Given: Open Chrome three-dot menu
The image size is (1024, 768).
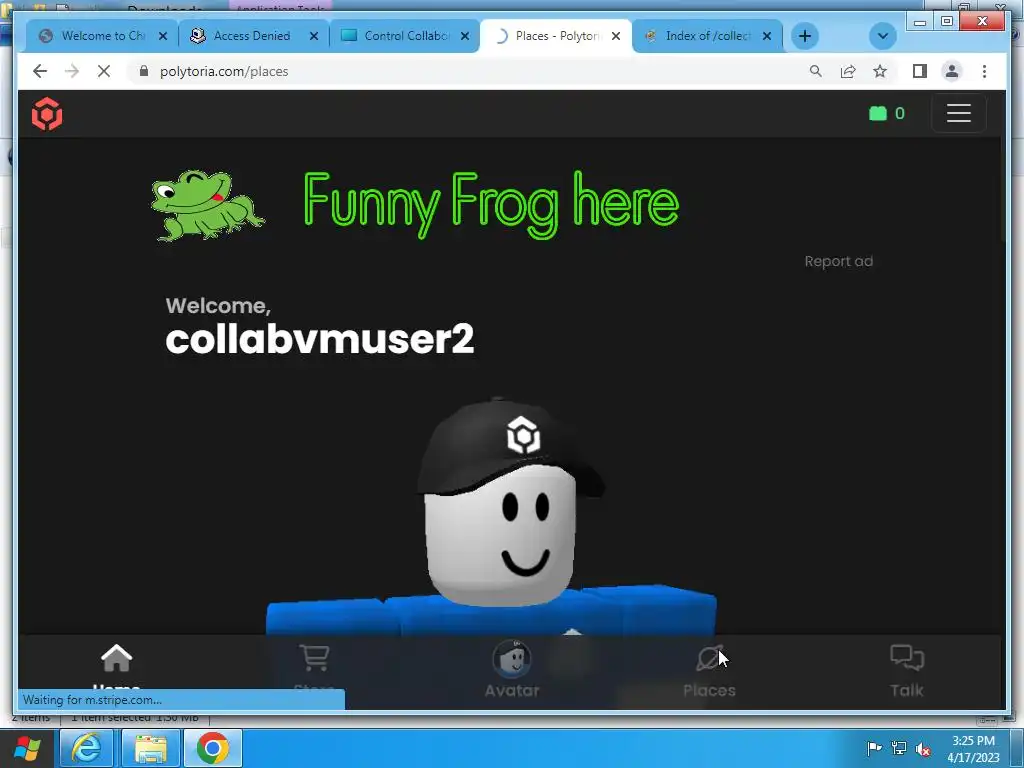Looking at the screenshot, I should (984, 71).
